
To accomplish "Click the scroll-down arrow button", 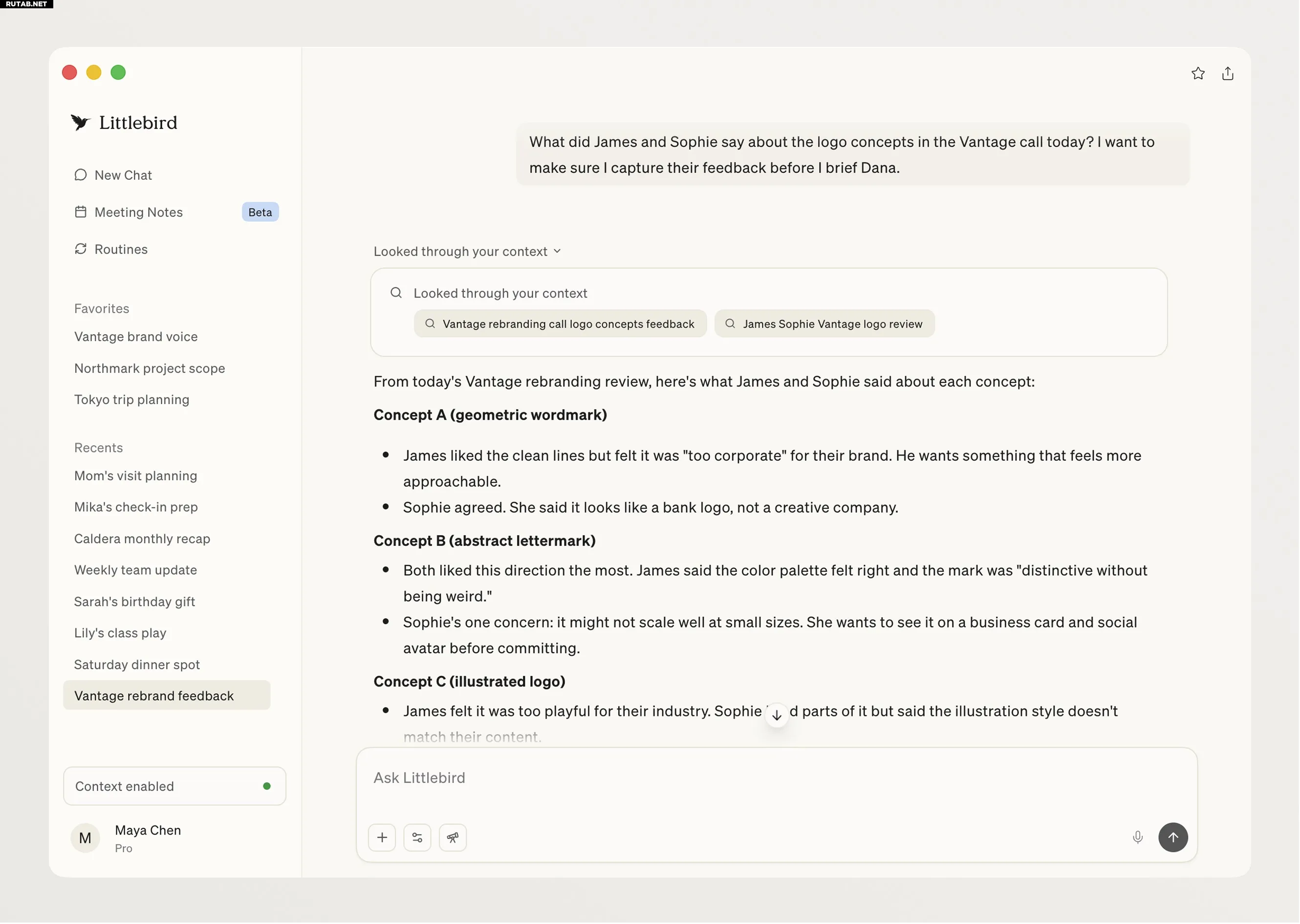I will (777, 716).
